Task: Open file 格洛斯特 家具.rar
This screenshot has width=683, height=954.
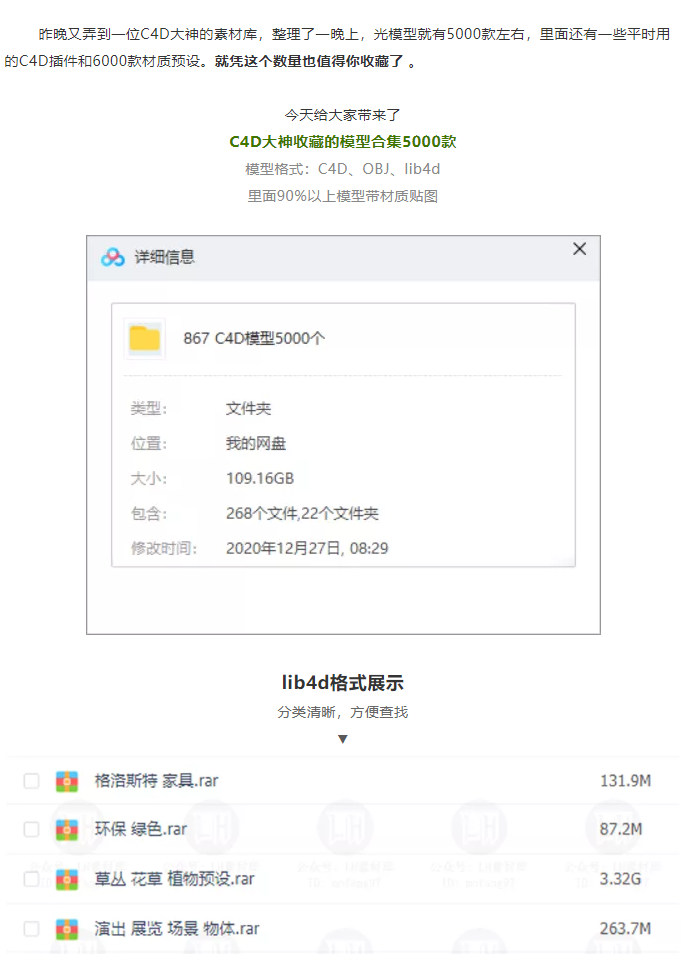Action: (x=156, y=781)
